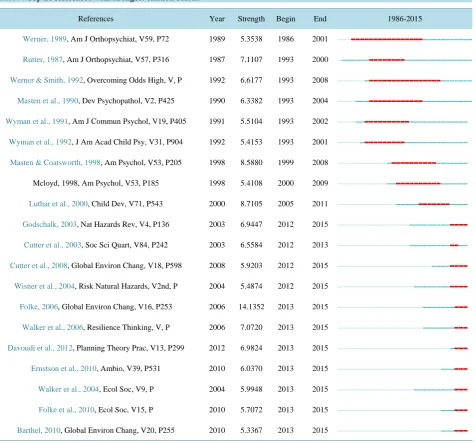
Task: Click the burst bar for Werner & Smith, 1992
Action: (x=405, y=81)
